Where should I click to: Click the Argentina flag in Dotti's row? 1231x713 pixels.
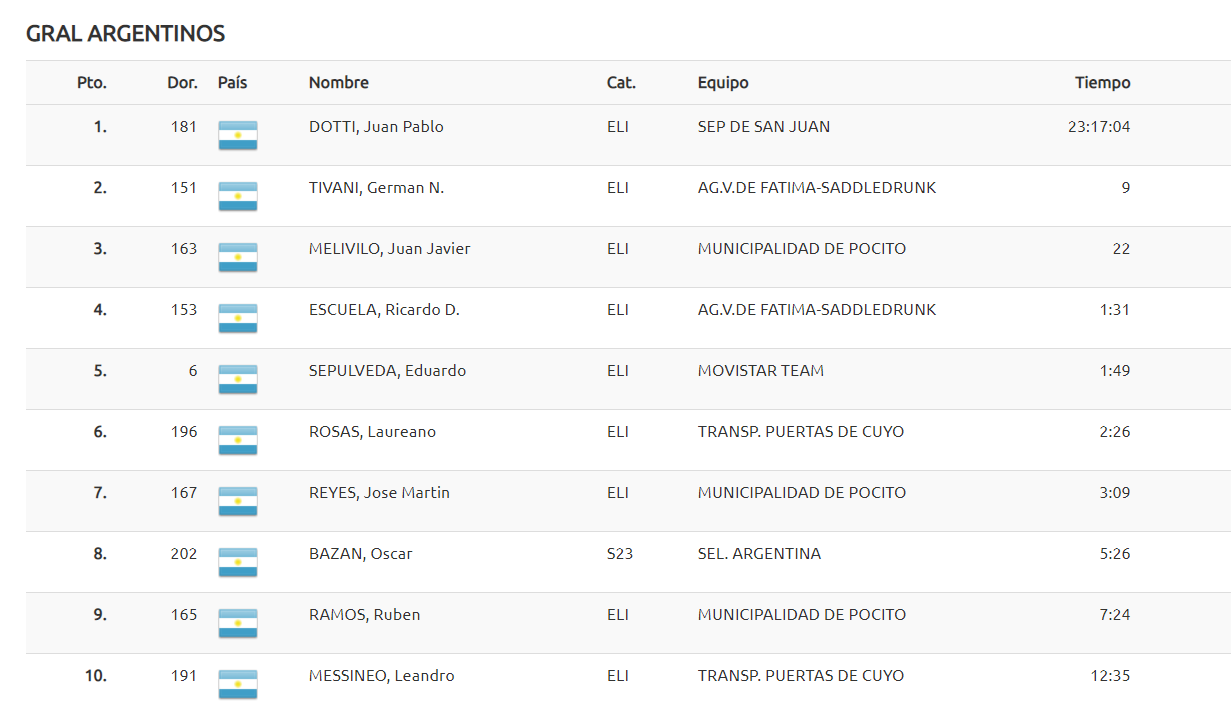pyautogui.click(x=237, y=135)
